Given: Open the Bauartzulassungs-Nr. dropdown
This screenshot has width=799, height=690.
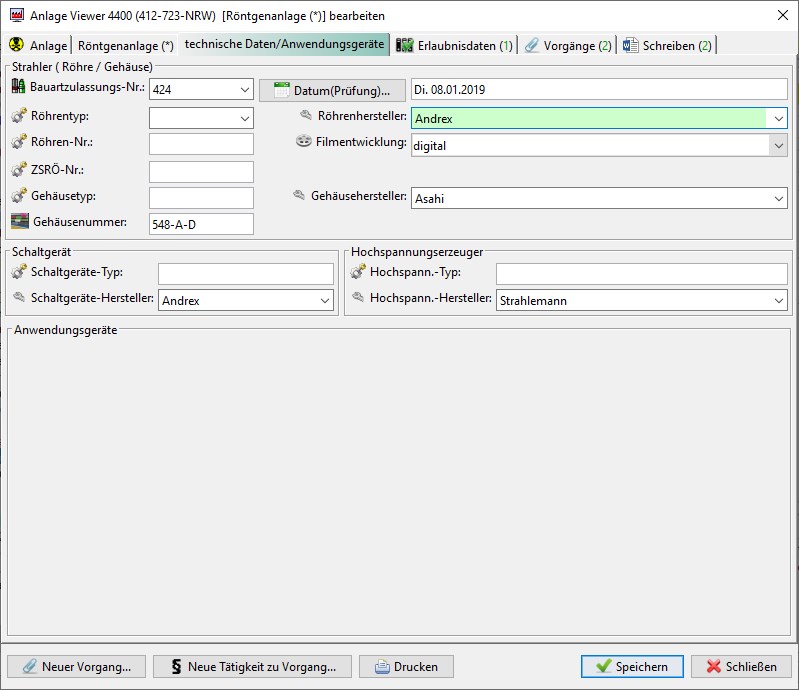Looking at the screenshot, I should click(245, 90).
